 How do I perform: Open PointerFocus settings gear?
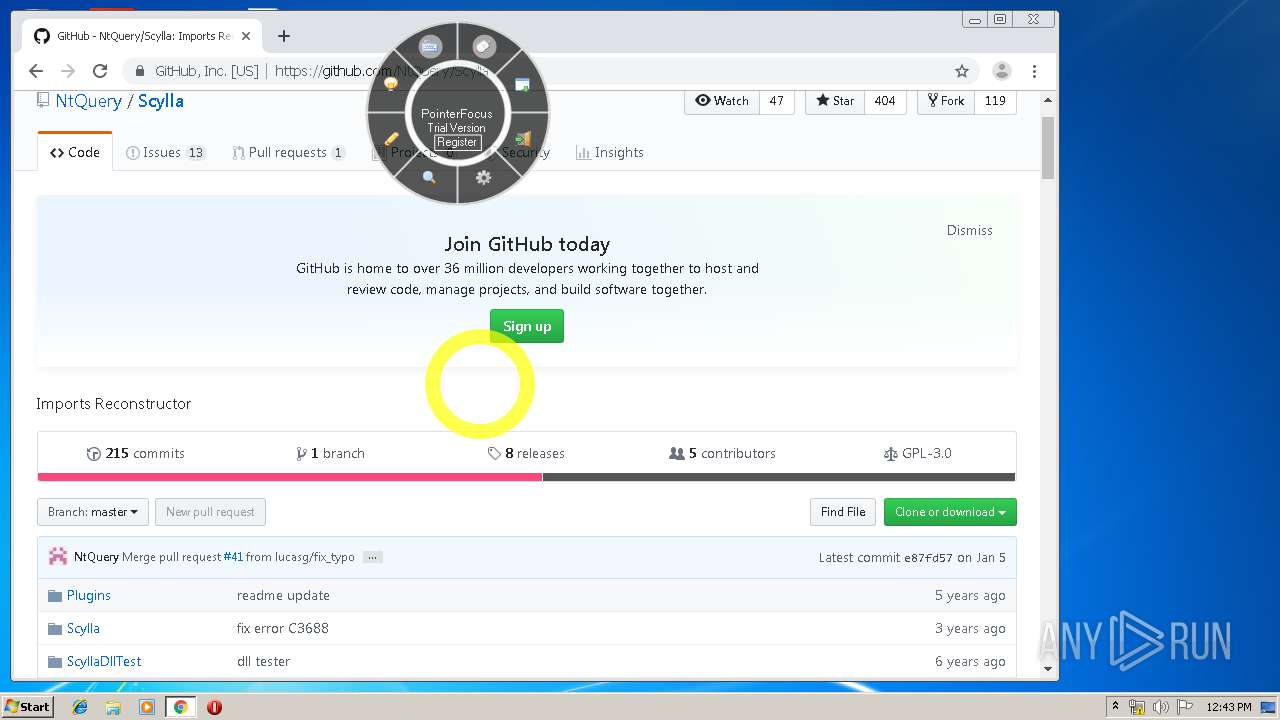(x=484, y=177)
